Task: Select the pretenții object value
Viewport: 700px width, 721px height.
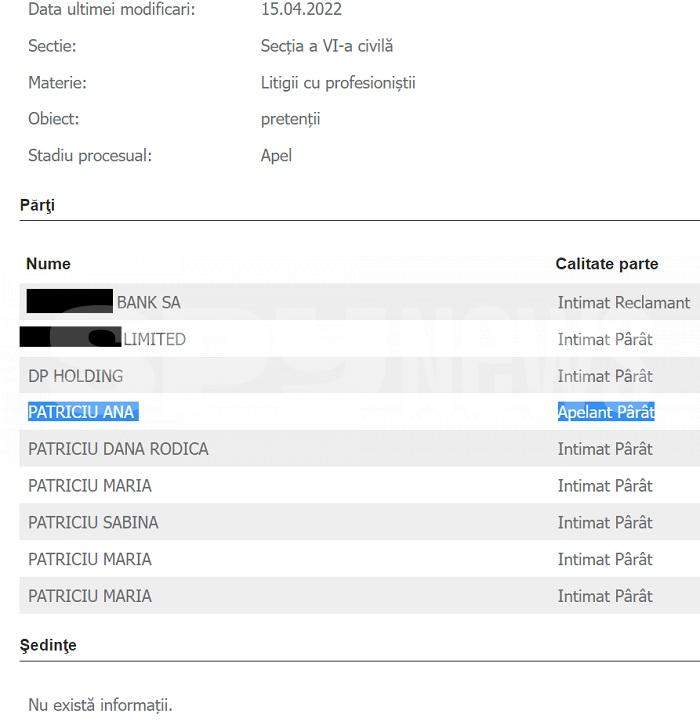Action: point(290,120)
